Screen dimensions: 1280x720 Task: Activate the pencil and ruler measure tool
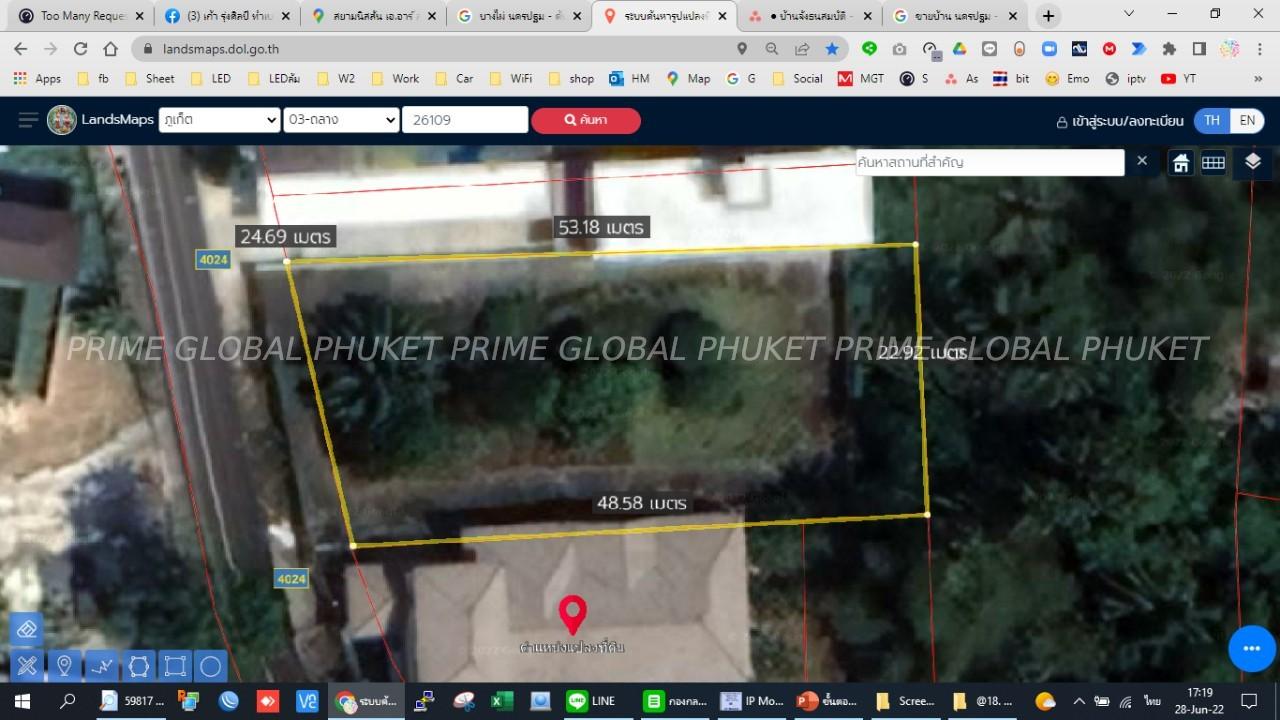coord(27,665)
